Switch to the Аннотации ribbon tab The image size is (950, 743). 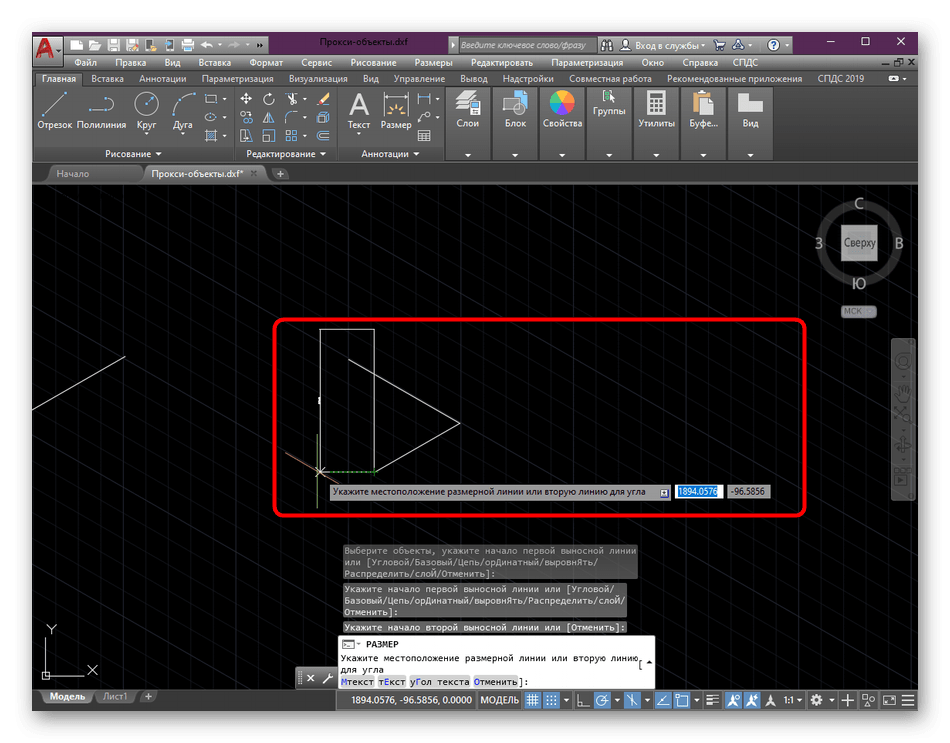[x=162, y=79]
